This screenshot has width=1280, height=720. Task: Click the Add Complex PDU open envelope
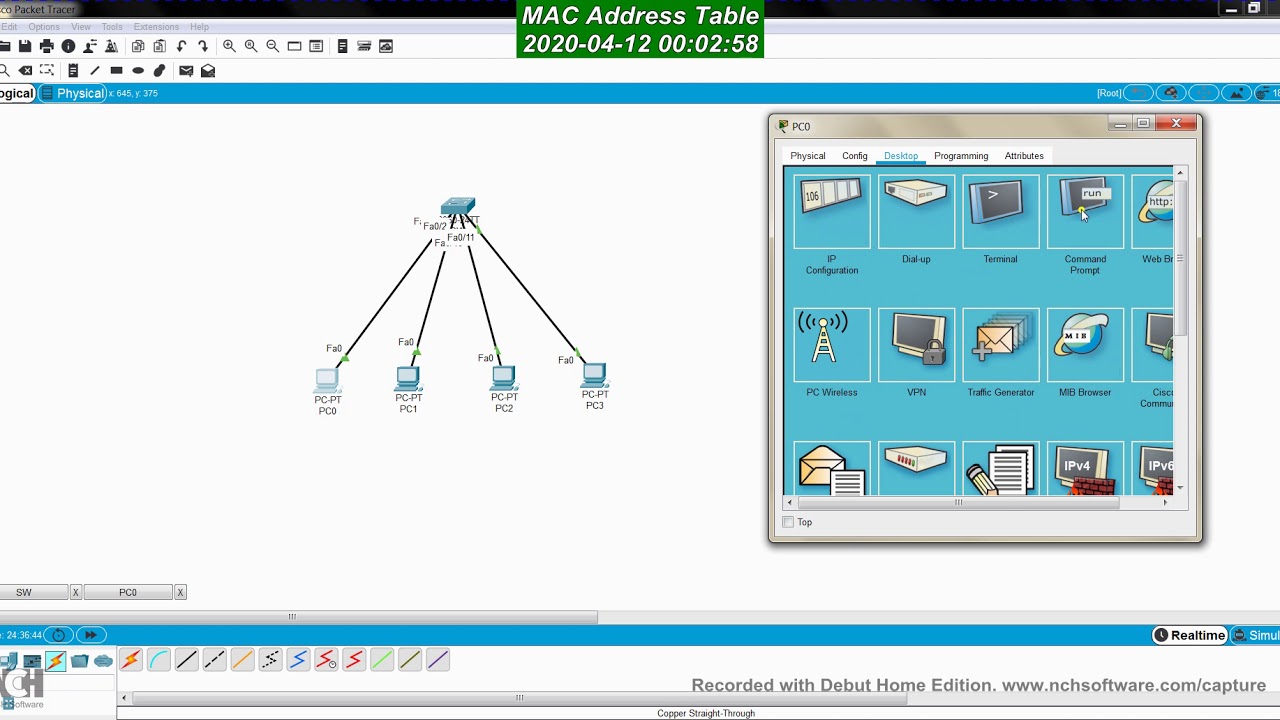click(x=208, y=70)
